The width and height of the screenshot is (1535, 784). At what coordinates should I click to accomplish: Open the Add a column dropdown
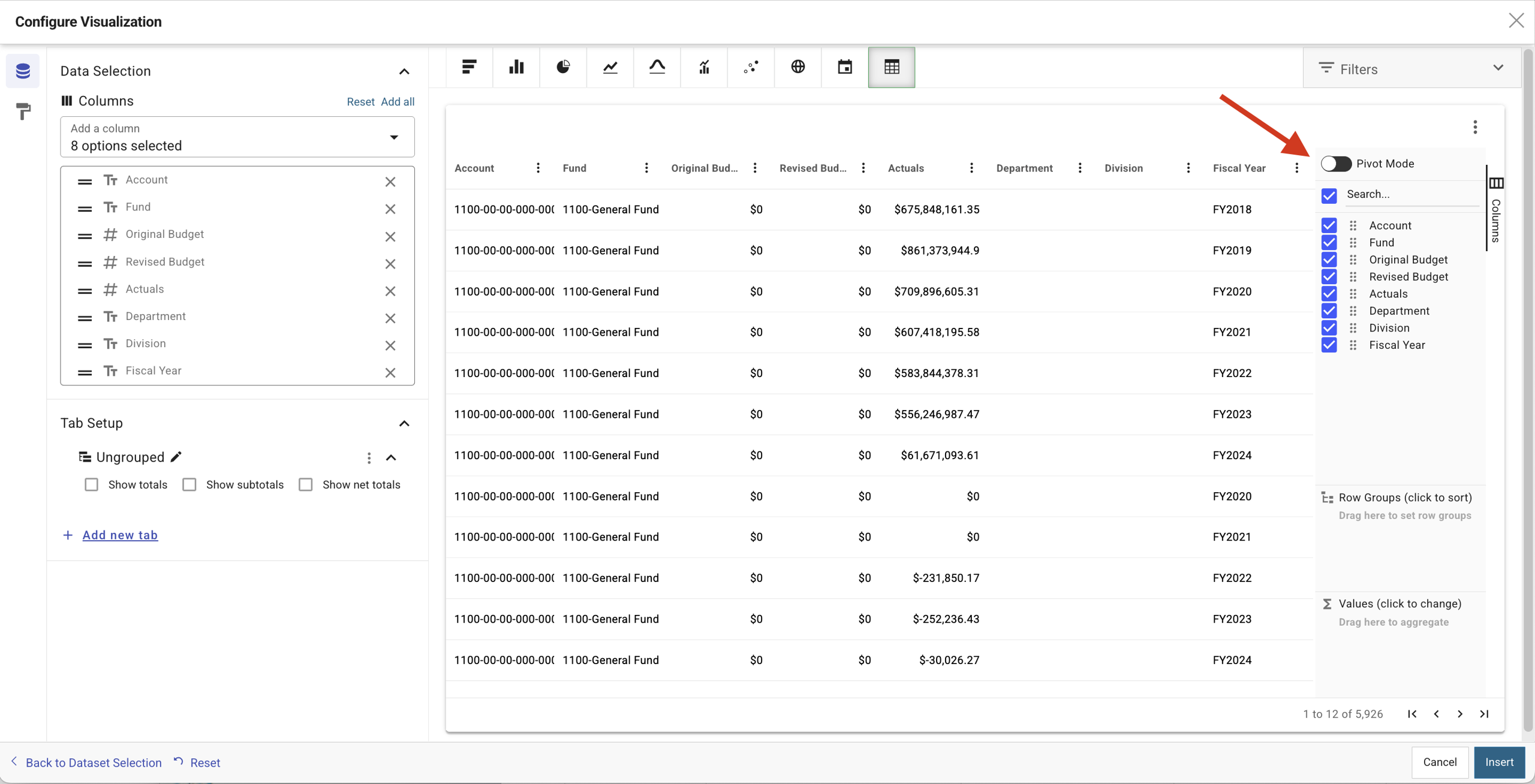pos(237,137)
